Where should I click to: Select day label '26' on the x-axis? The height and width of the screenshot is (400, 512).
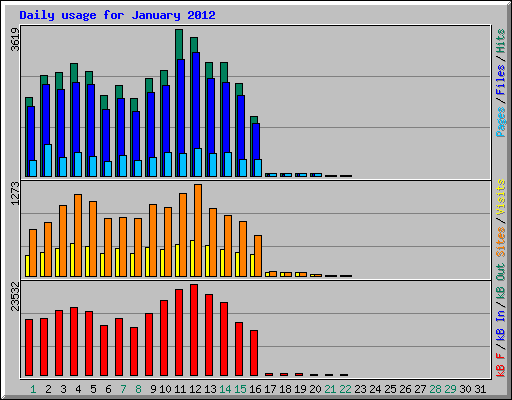[x=405, y=389]
